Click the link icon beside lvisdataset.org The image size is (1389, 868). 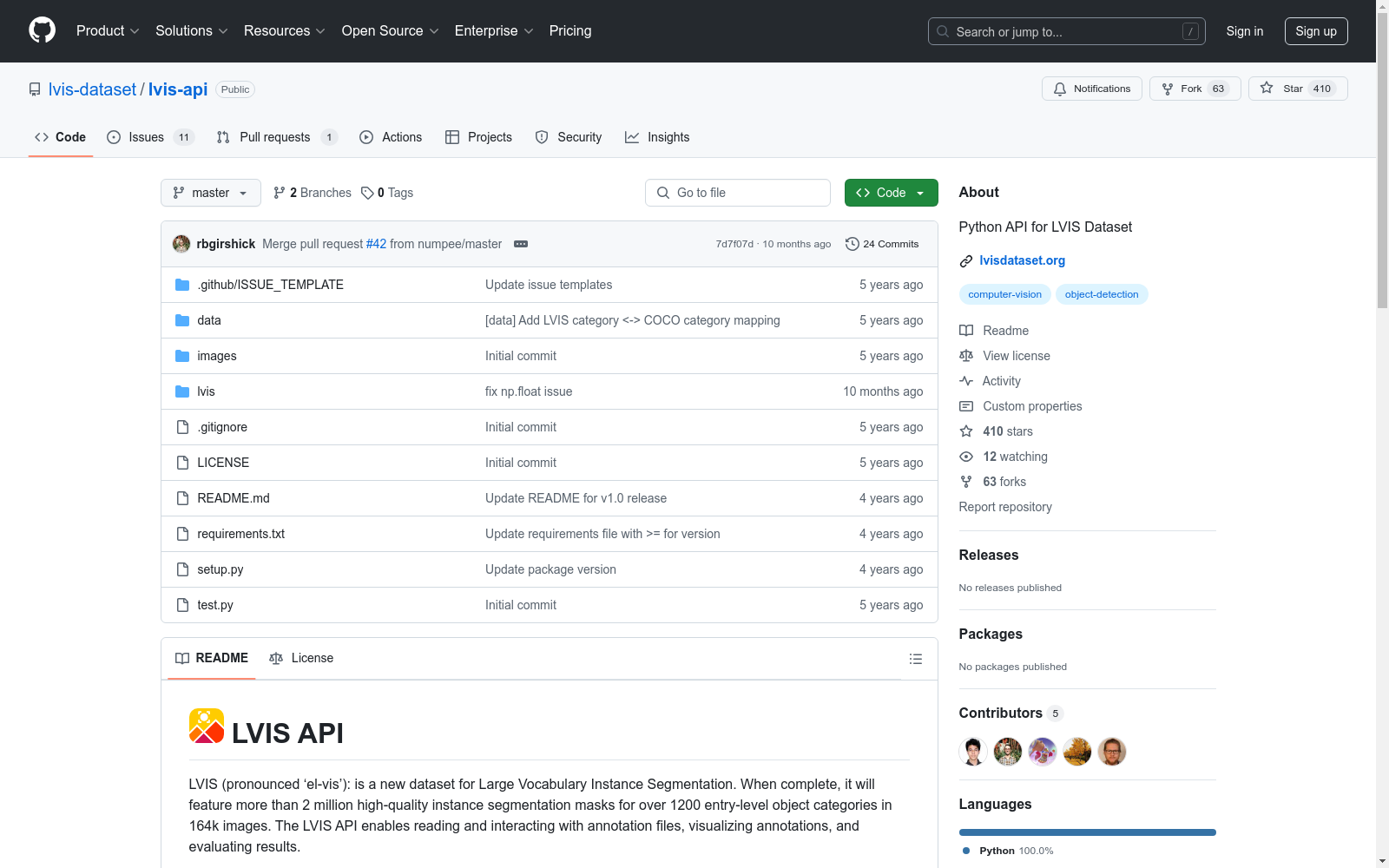[x=966, y=261]
